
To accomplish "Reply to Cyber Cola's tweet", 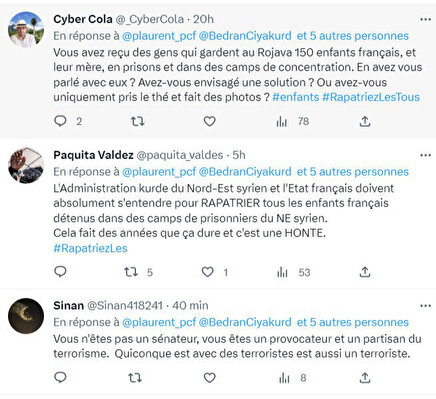I will point(60,121).
